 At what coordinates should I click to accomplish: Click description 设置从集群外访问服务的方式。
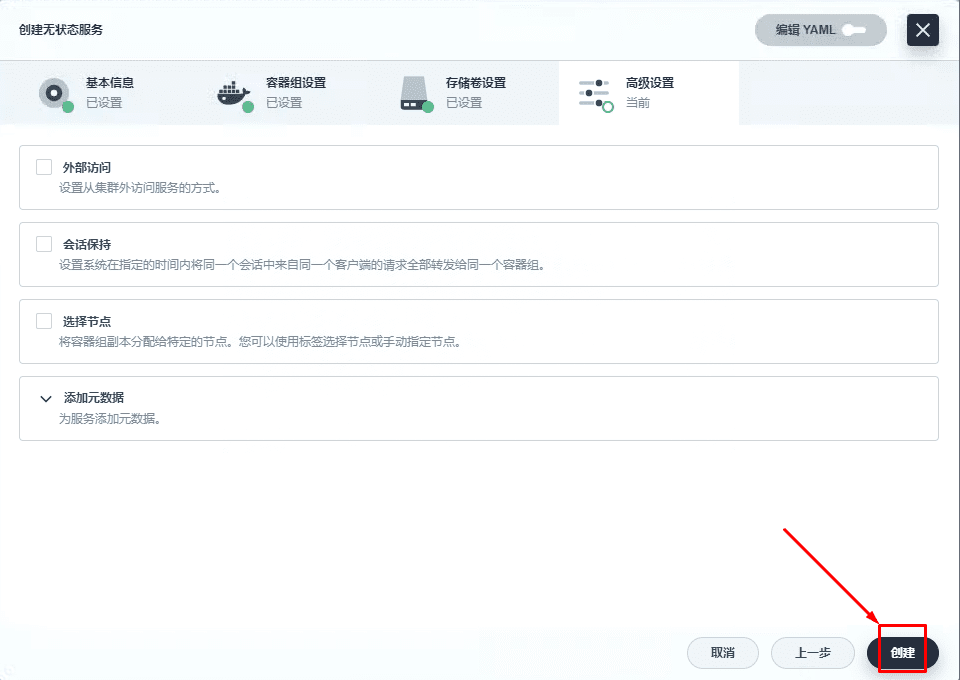[140, 188]
